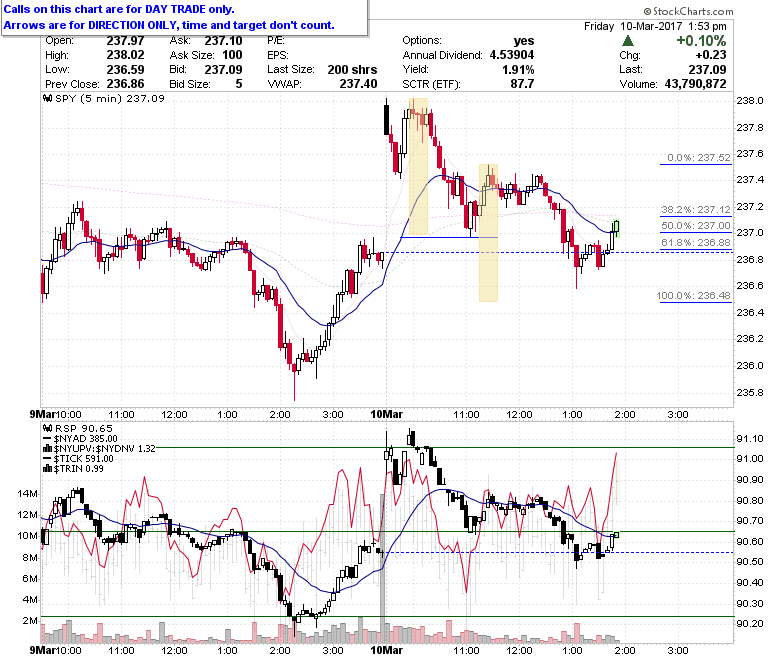This screenshot has height=659, width=780.
Task: Click the 2M volume axis label
Action: pyautogui.click(x=30, y=620)
